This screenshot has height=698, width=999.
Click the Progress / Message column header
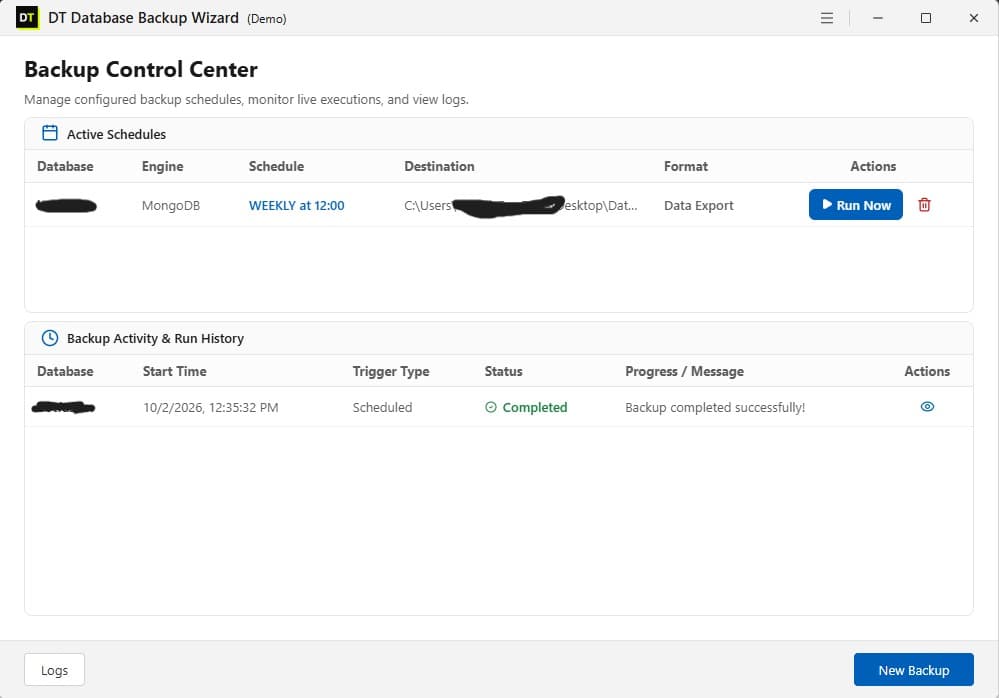684,371
